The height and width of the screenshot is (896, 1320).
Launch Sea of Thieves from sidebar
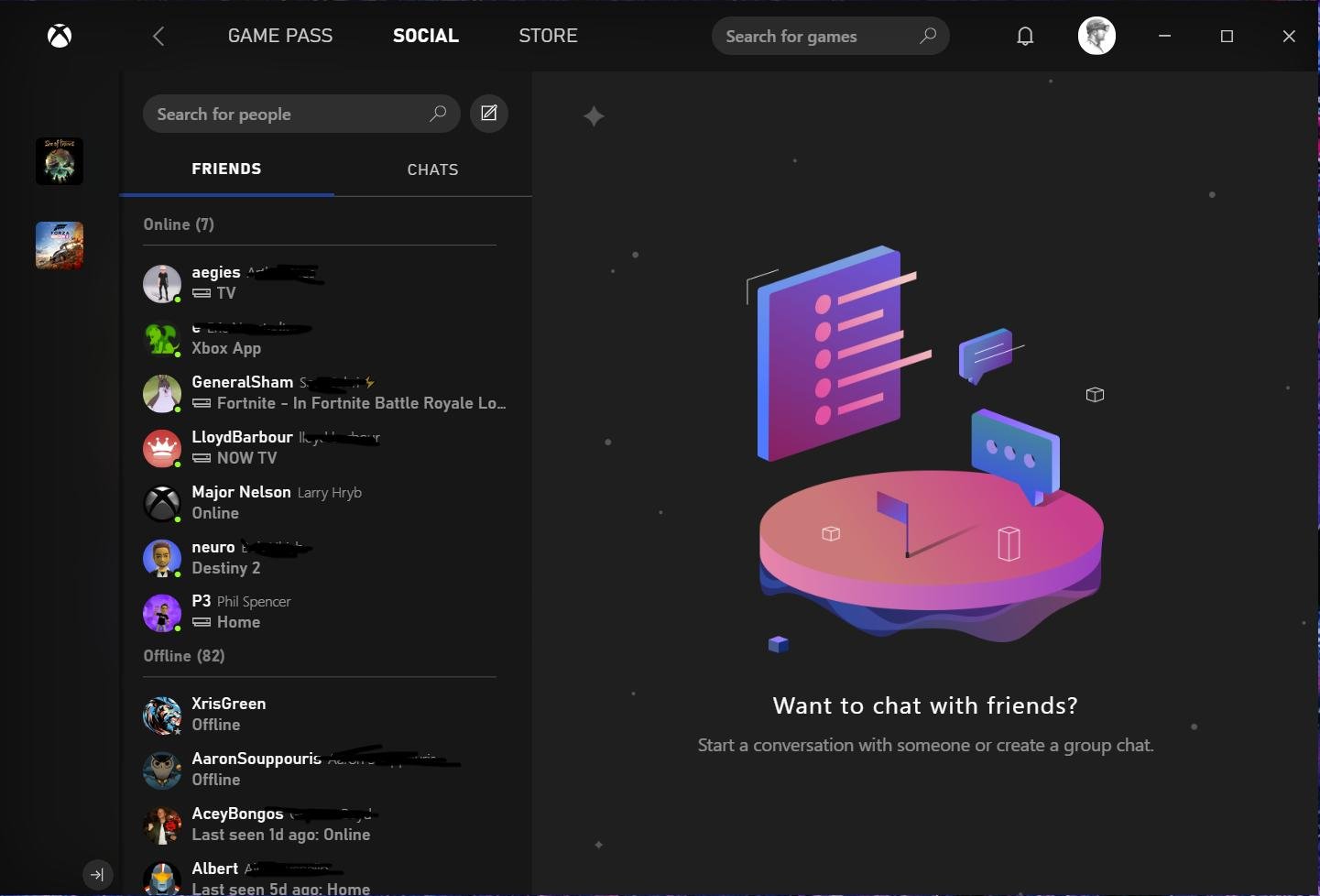click(60, 161)
